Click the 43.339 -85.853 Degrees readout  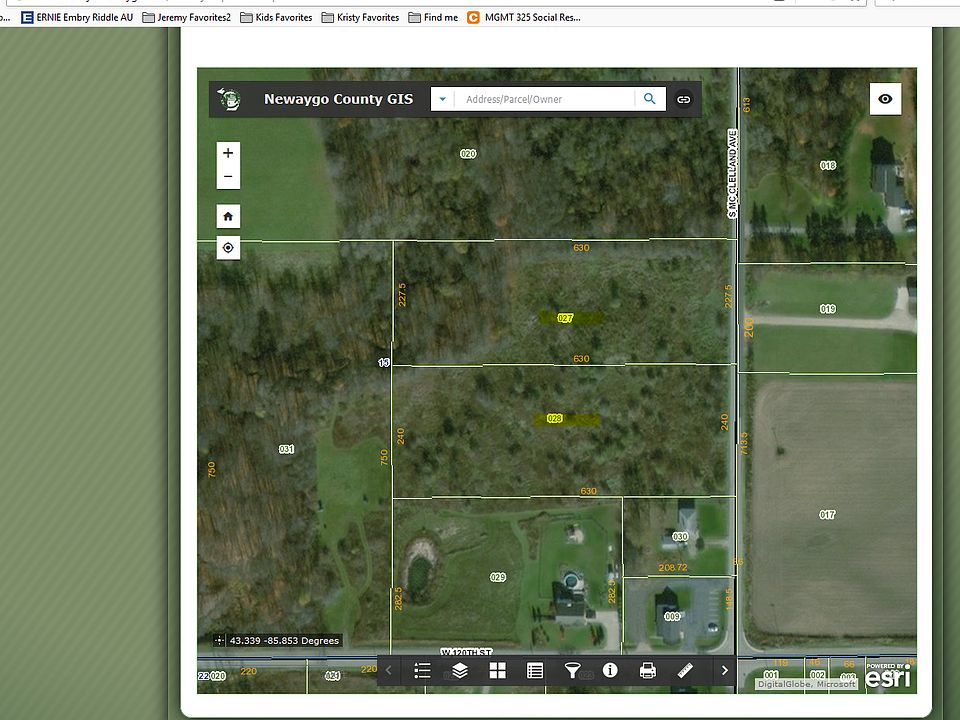coord(284,640)
